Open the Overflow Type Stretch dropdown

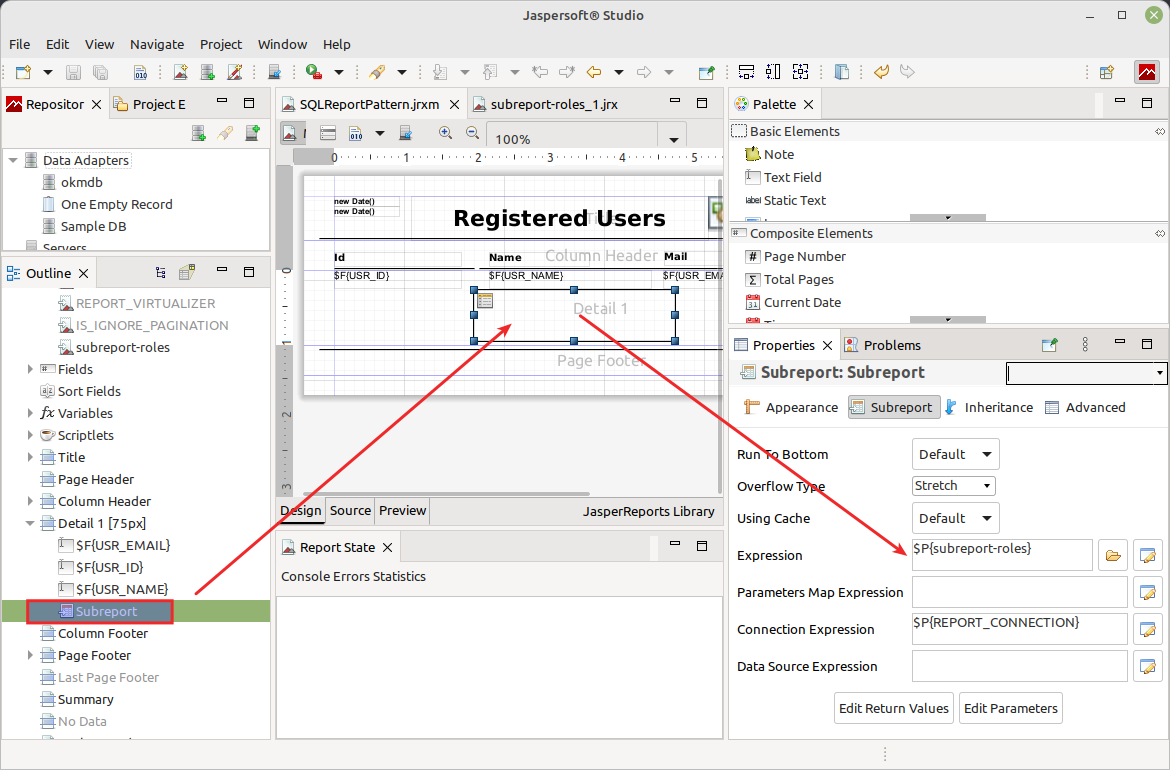[954, 486]
